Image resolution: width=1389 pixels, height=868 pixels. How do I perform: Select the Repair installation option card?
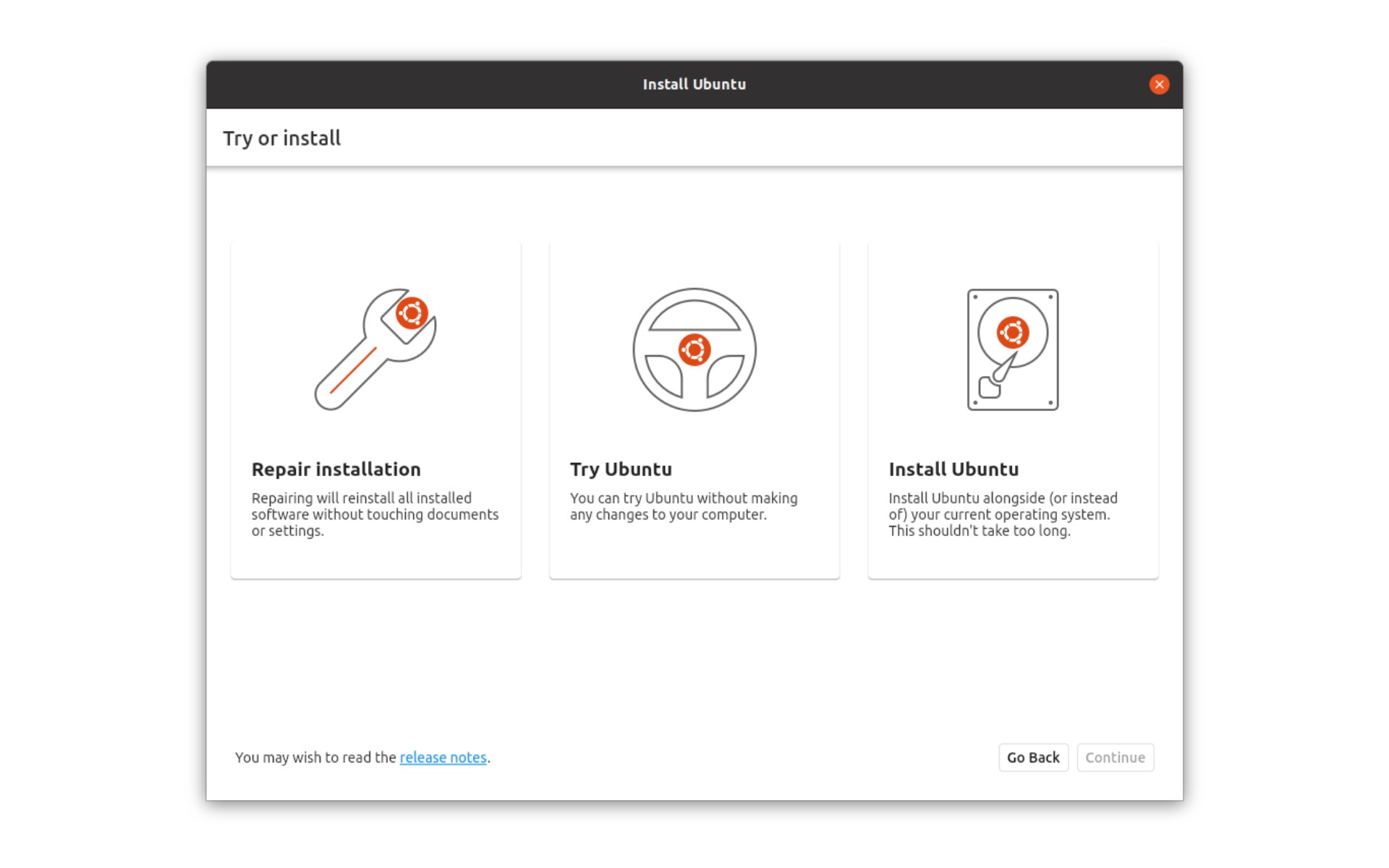tap(376, 409)
